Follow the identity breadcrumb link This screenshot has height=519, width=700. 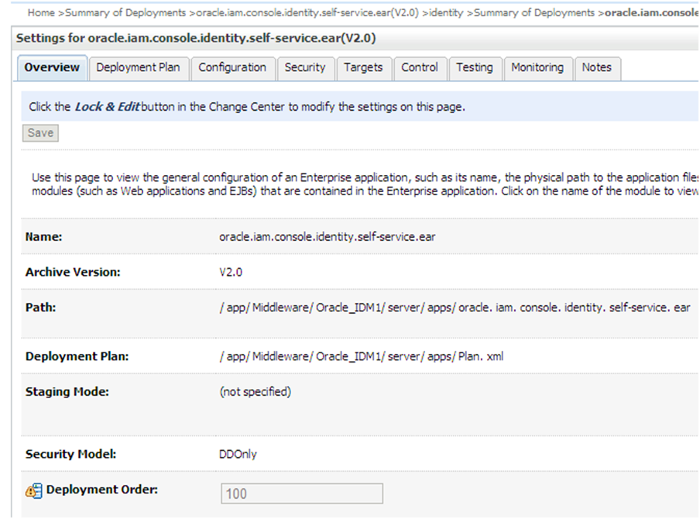(x=446, y=12)
